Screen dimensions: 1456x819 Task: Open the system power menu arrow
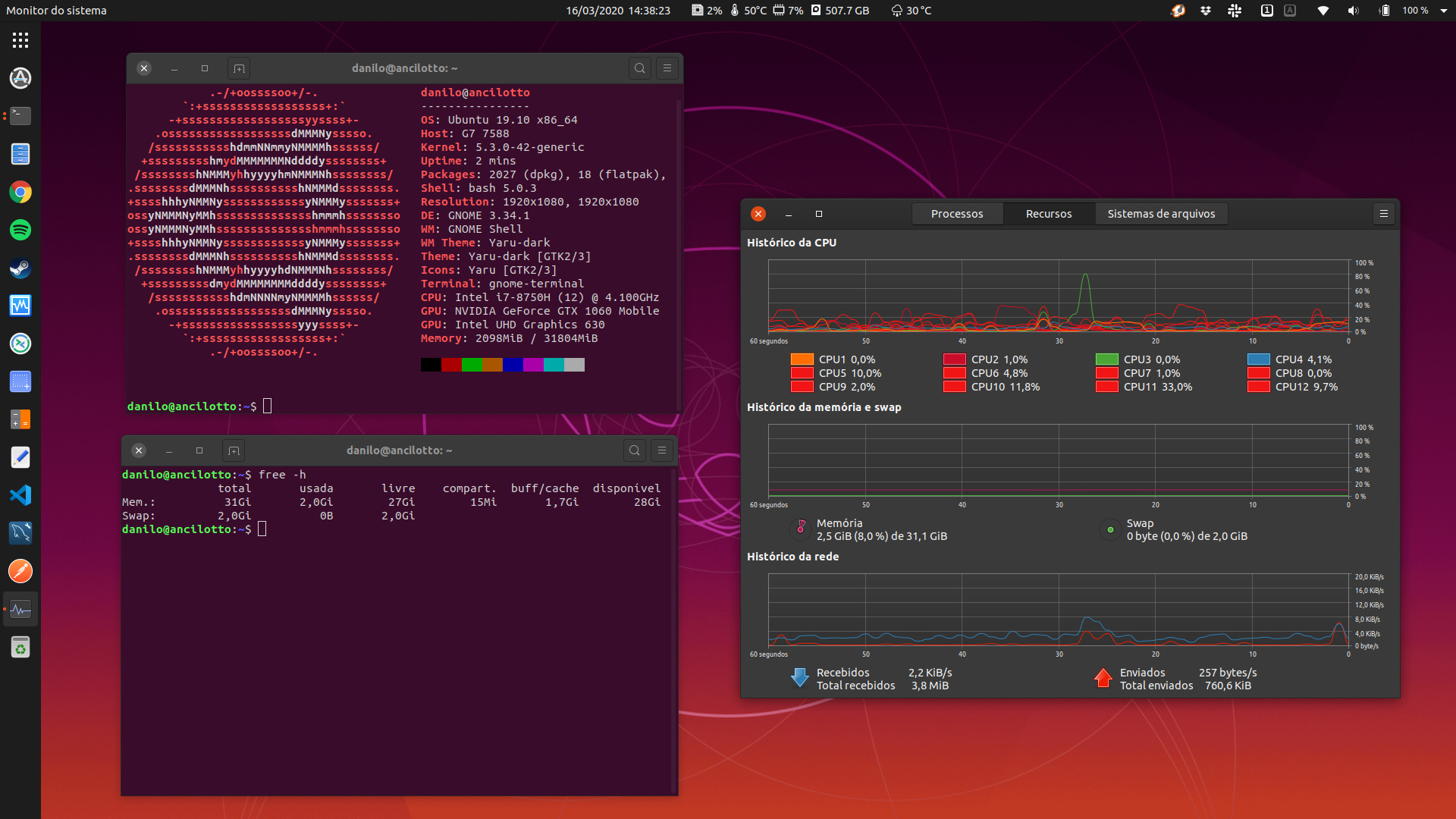[x=1444, y=11]
